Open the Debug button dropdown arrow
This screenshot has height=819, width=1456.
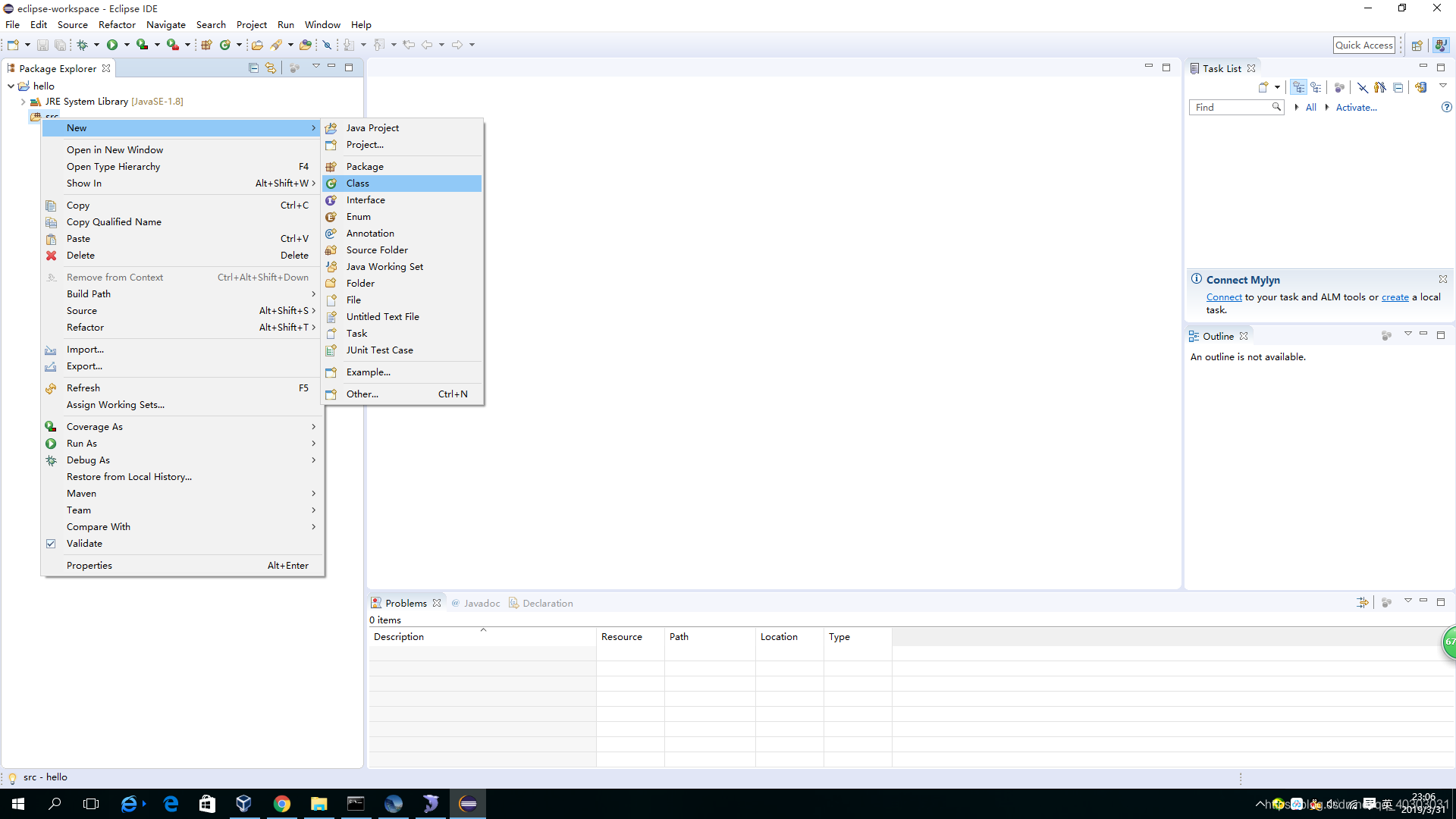(x=96, y=45)
